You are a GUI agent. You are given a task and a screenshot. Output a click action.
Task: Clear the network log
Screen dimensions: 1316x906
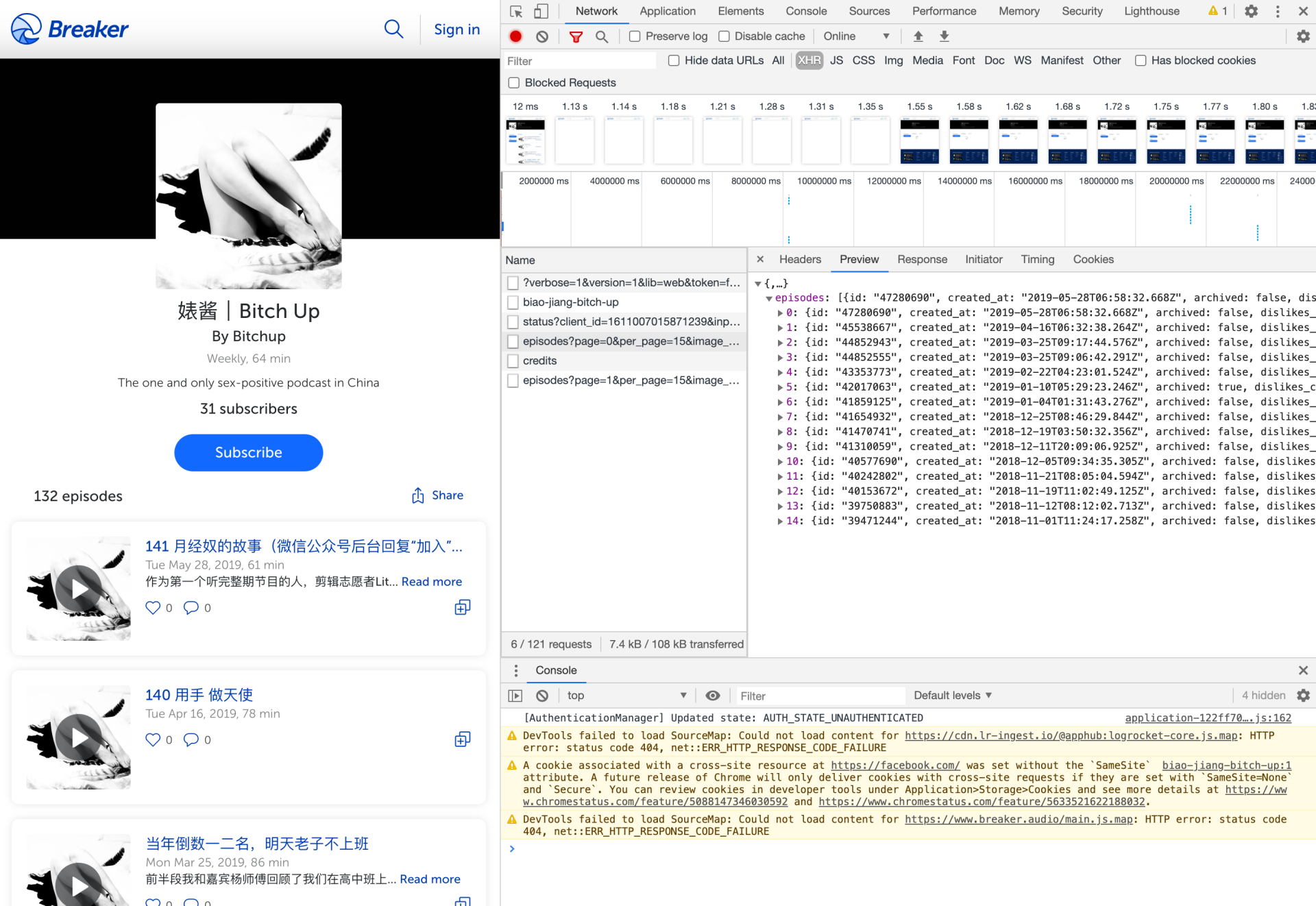pyautogui.click(x=542, y=36)
